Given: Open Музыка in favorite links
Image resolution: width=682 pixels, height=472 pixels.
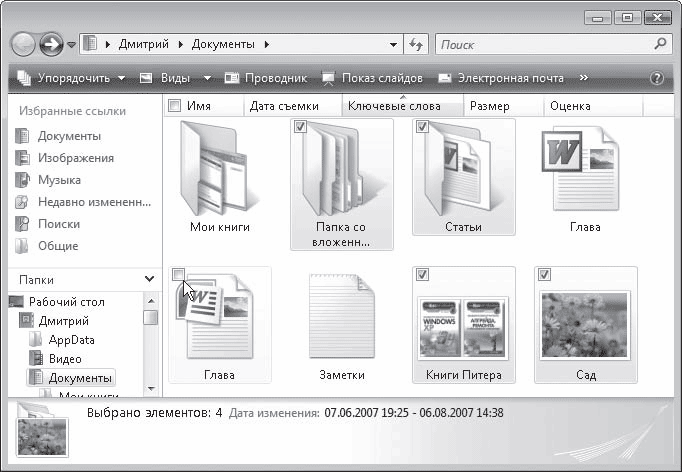Looking at the screenshot, I should (59, 180).
